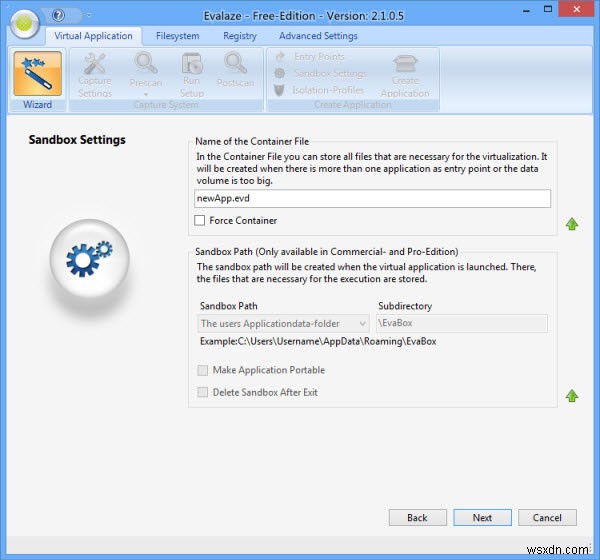Click the Back button
600x560 pixels.
click(x=417, y=518)
